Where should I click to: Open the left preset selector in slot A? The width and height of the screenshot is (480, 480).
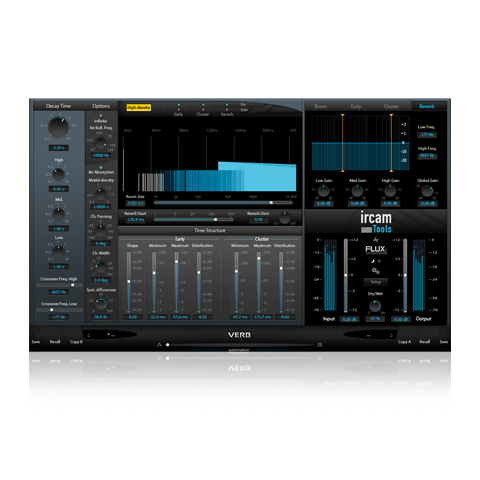pos(110,334)
